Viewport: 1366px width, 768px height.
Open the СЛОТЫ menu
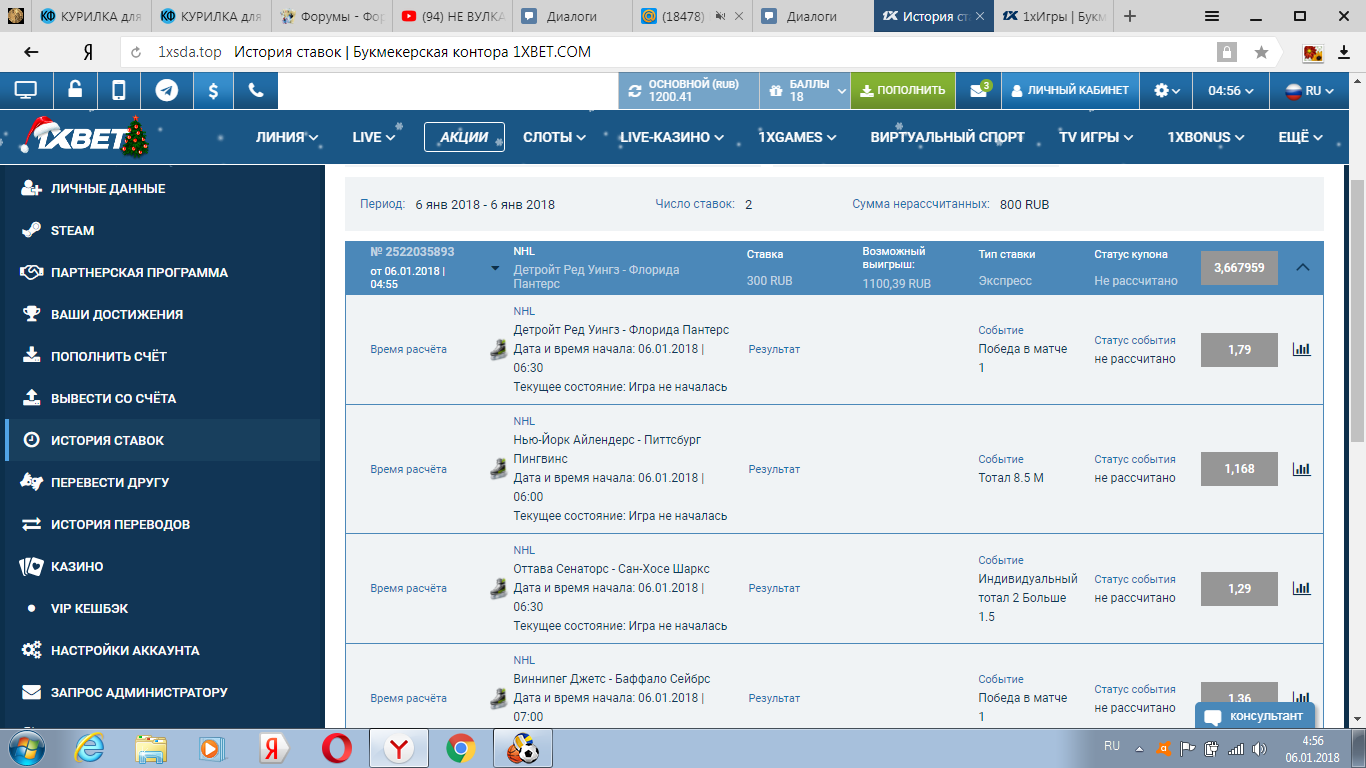tap(554, 137)
